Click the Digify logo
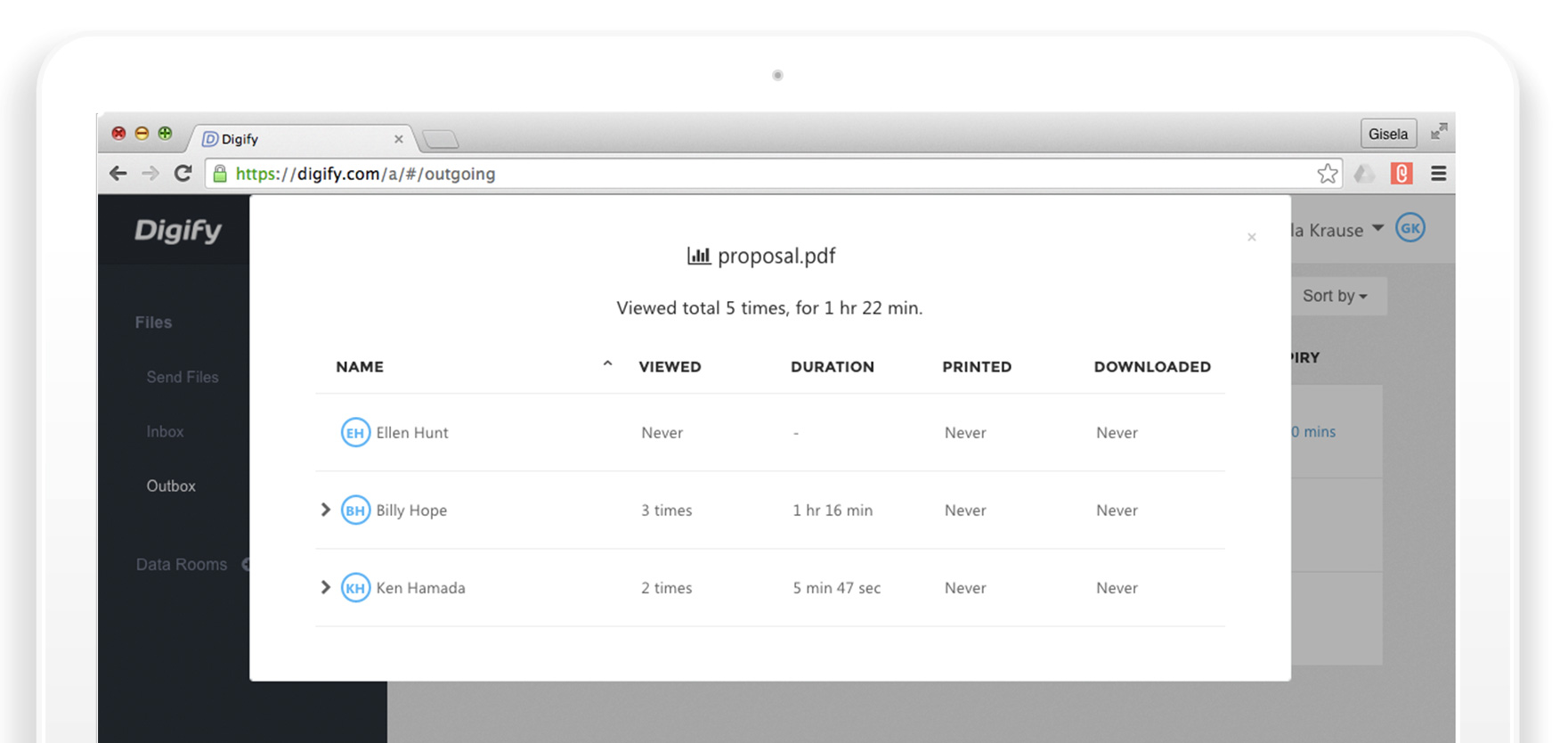This screenshot has height=743, width=1568. 178,231
